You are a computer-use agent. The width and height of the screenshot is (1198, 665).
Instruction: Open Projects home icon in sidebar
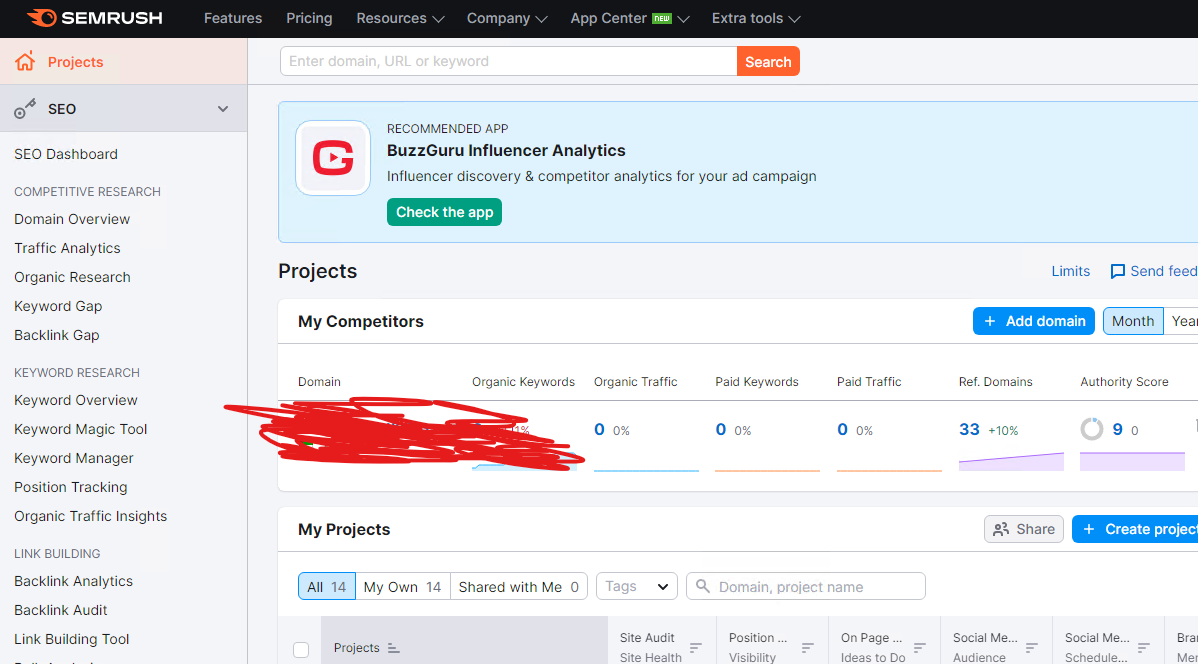click(x=24, y=62)
